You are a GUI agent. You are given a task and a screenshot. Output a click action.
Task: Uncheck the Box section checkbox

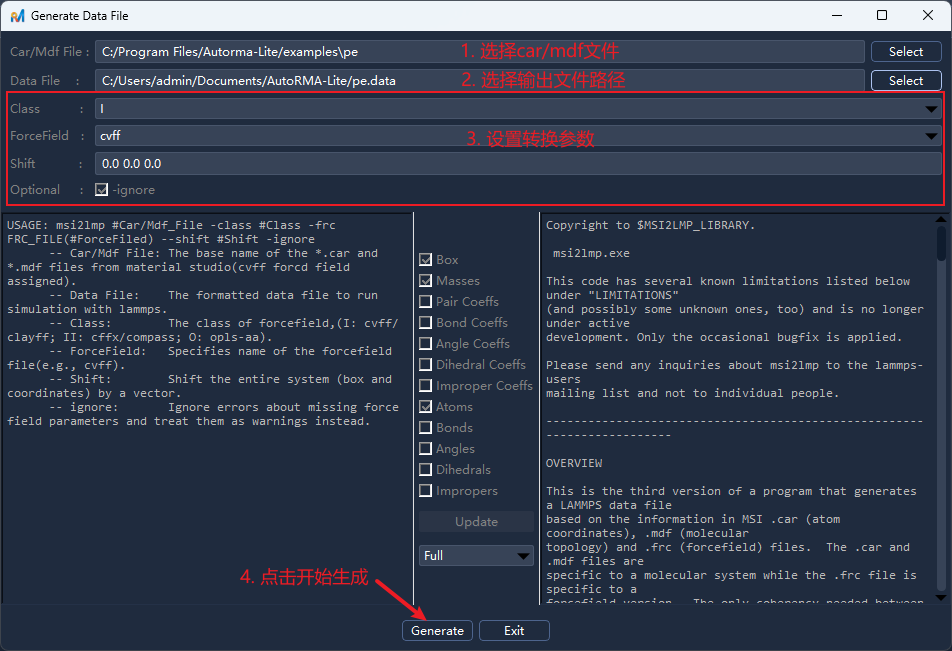click(x=425, y=259)
